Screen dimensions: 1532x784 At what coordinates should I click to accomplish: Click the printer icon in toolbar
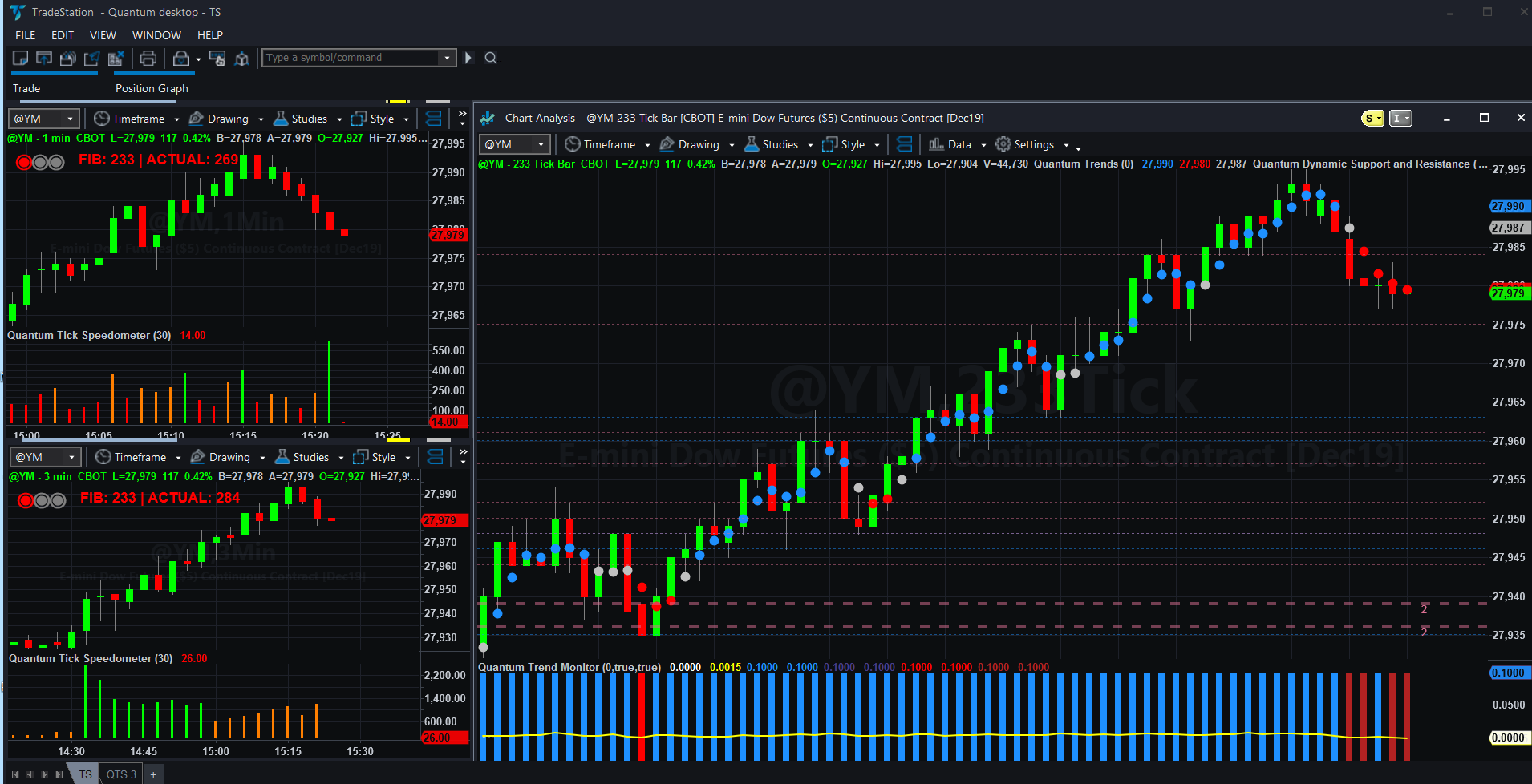(x=148, y=58)
